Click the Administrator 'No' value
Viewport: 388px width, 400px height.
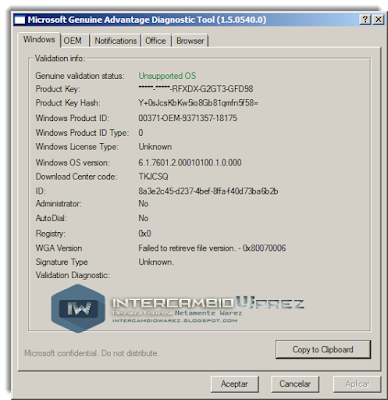tap(143, 204)
